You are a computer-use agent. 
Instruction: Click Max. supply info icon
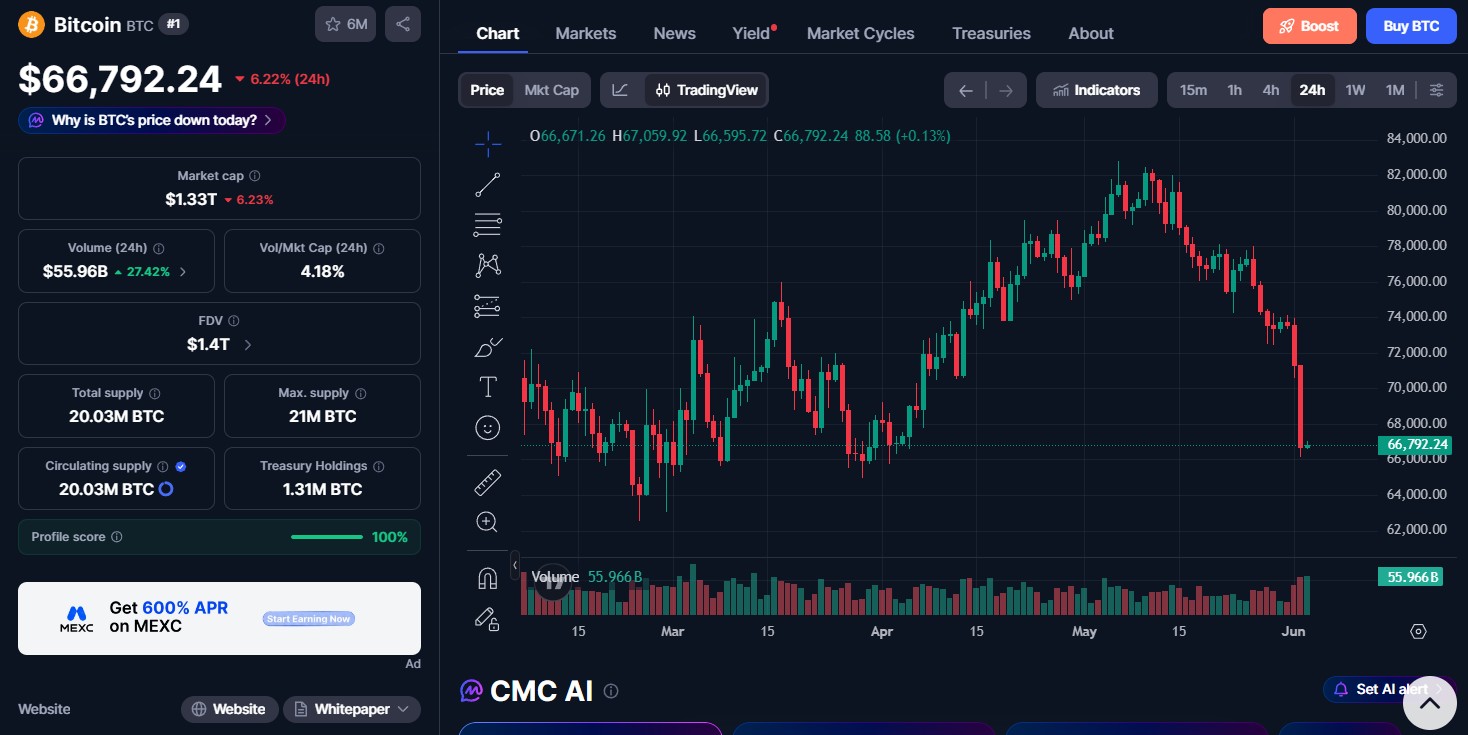(x=361, y=394)
